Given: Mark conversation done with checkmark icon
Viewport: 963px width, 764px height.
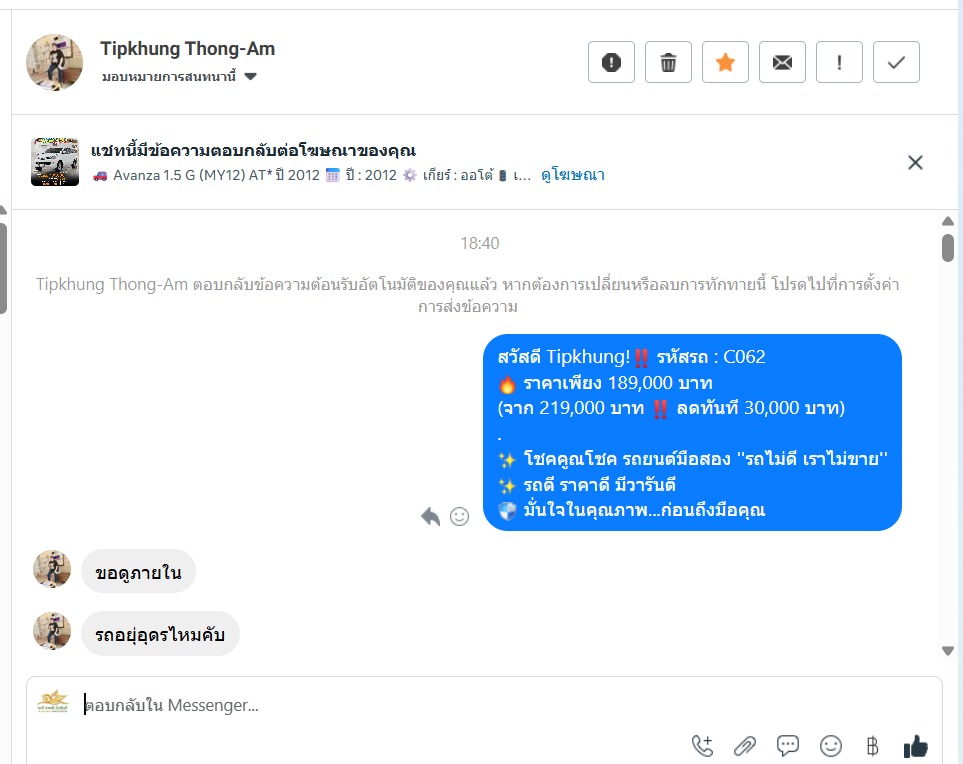Looking at the screenshot, I should [896, 62].
